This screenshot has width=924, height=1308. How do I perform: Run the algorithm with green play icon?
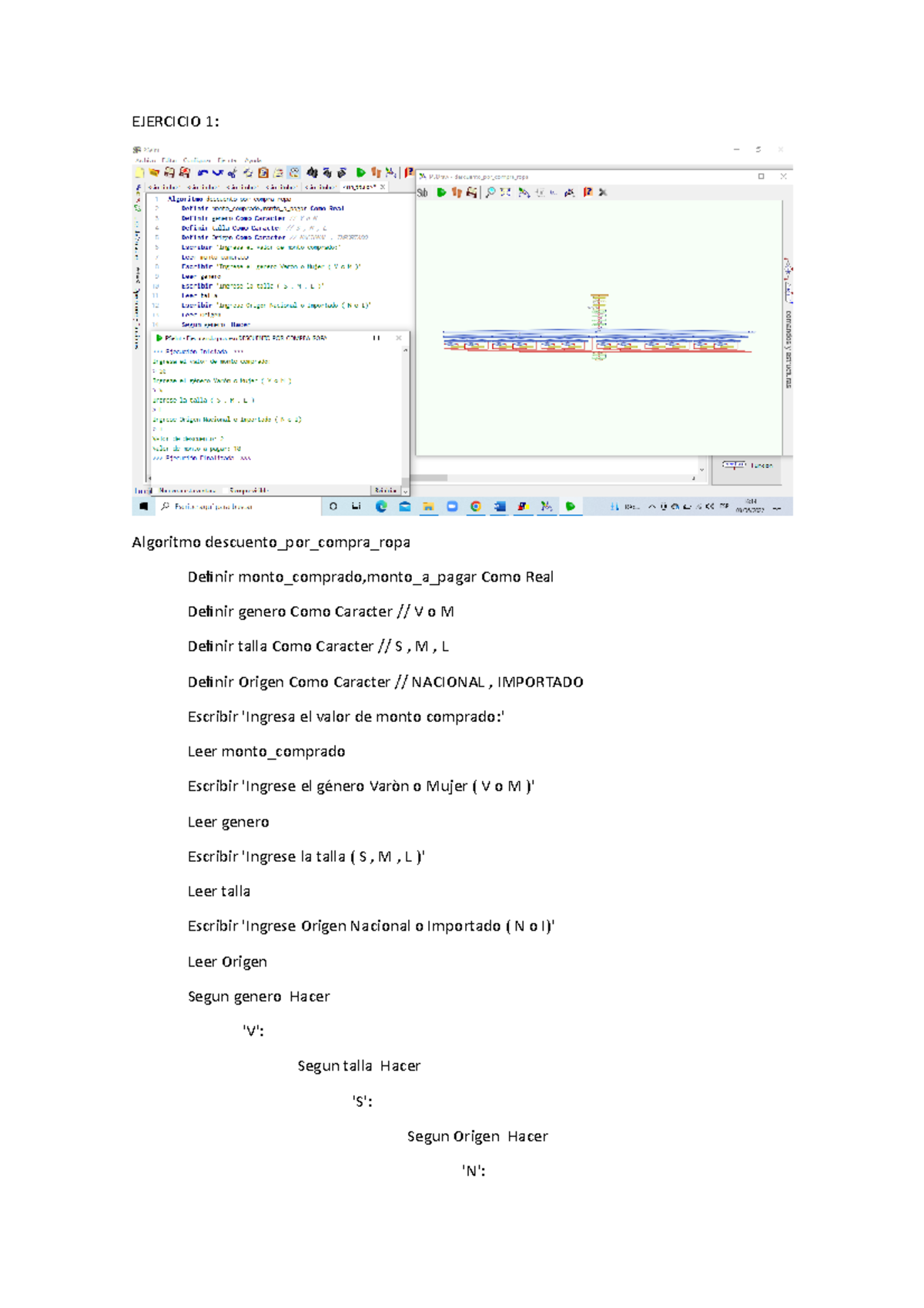pyautogui.click(x=360, y=173)
